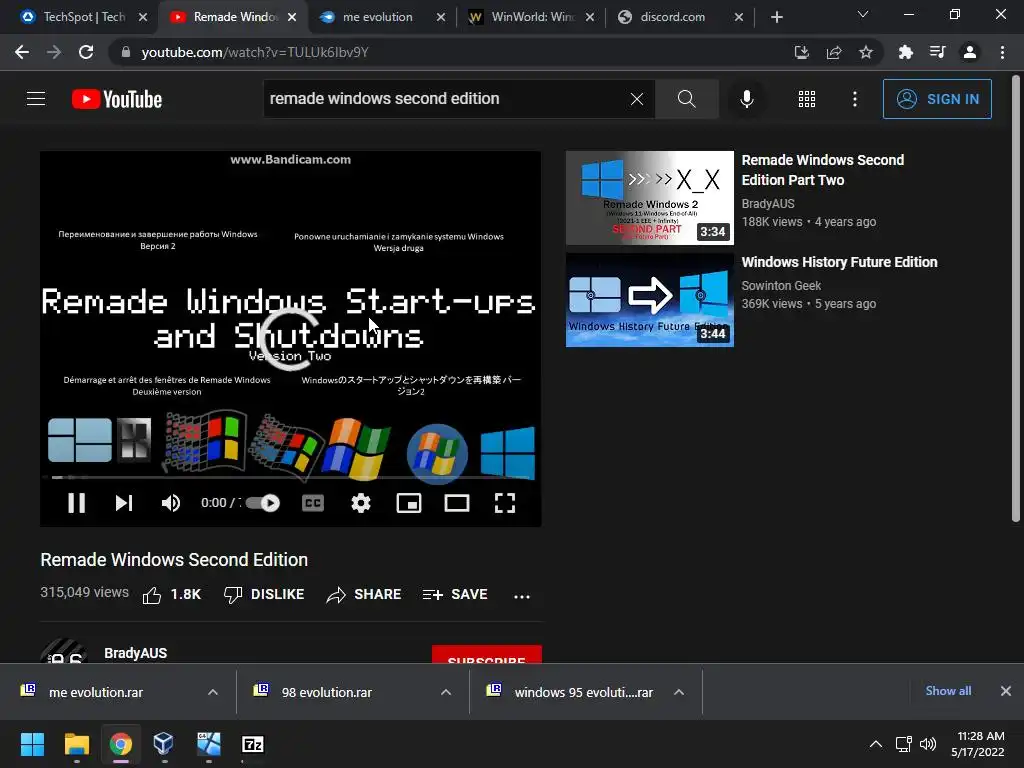Expand options for windows 95 evolution download
The width and height of the screenshot is (1024, 768).
tap(679, 692)
